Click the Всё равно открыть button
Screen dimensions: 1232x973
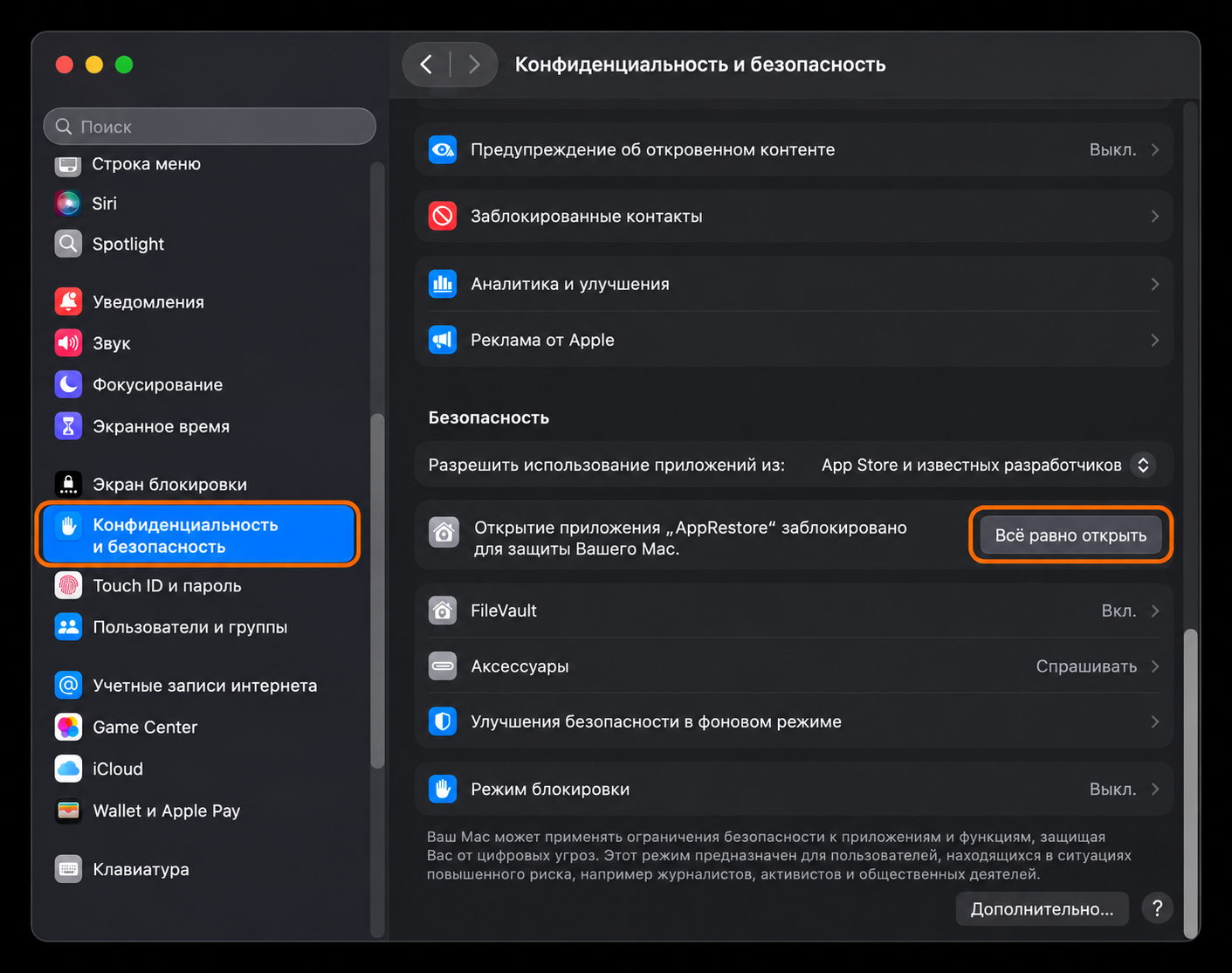tap(1071, 535)
